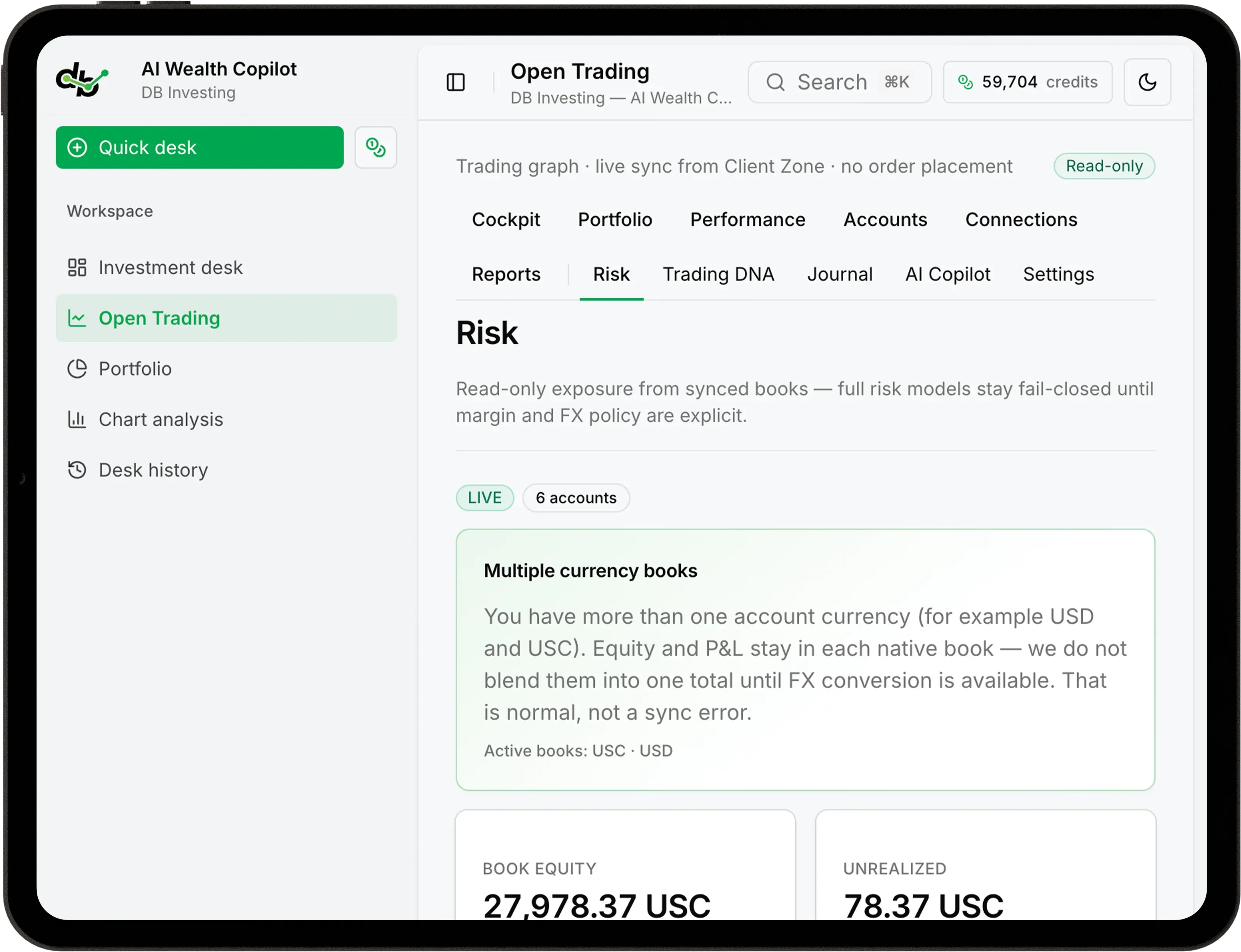Viewport: 1241px width, 952px height.
Task: Open the Settings tab
Action: pos(1058,274)
